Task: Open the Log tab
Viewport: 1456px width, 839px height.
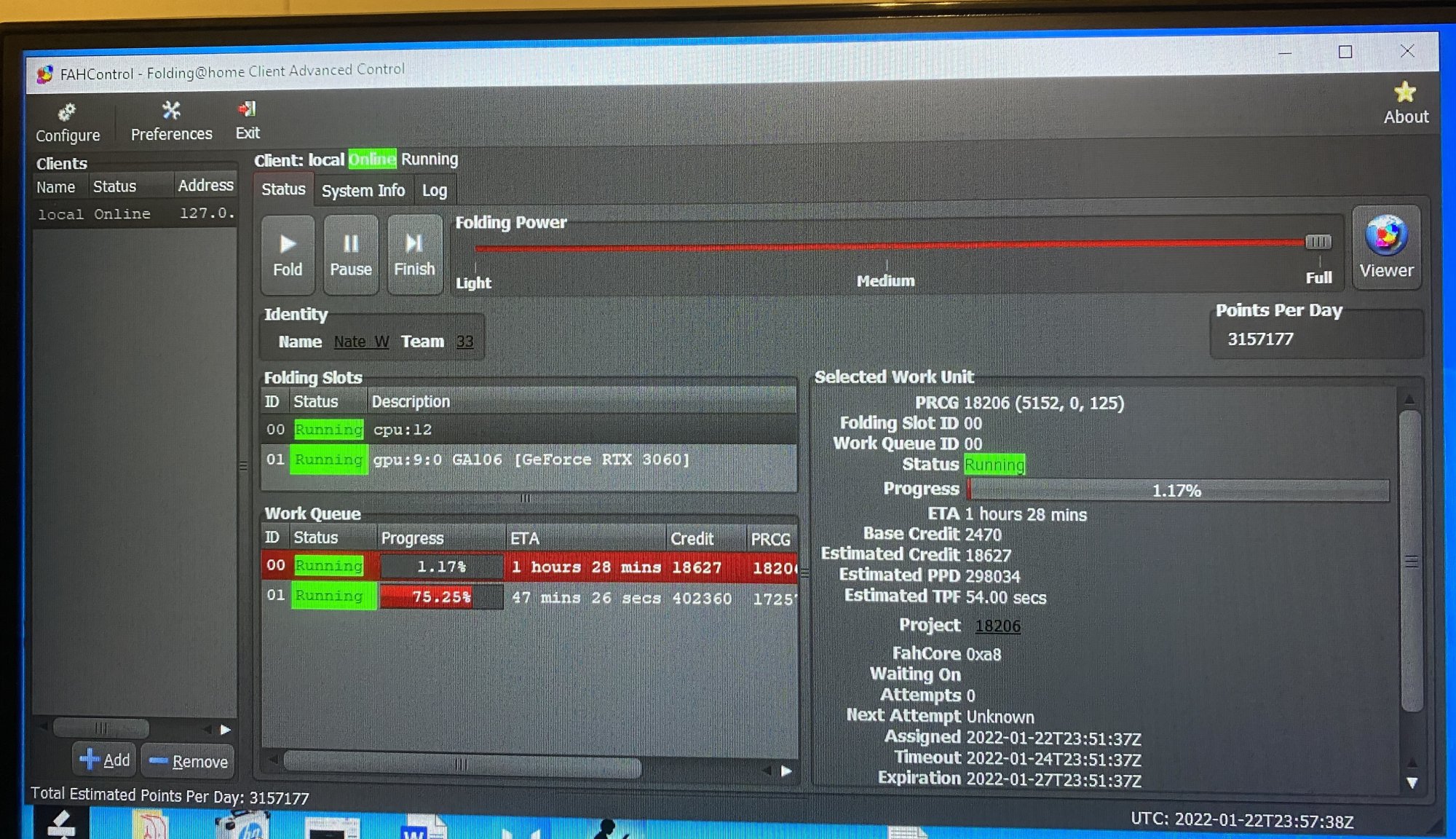Action: (435, 191)
